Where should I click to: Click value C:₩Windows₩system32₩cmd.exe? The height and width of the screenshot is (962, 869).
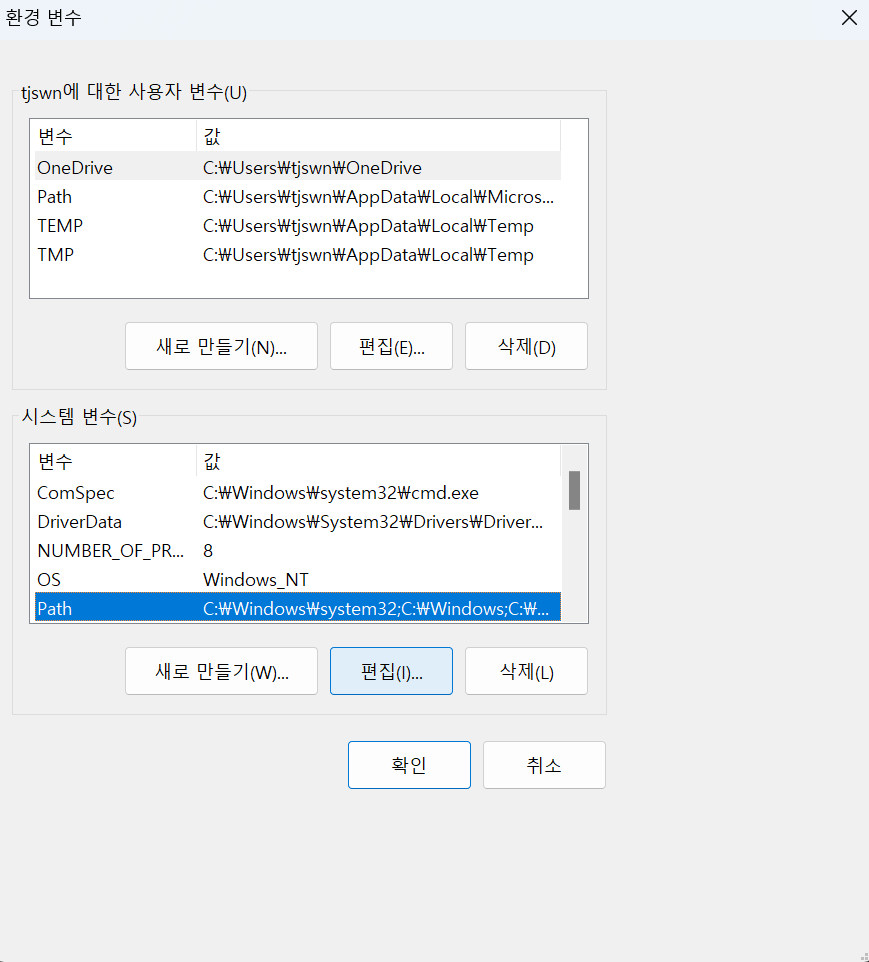[341, 493]
